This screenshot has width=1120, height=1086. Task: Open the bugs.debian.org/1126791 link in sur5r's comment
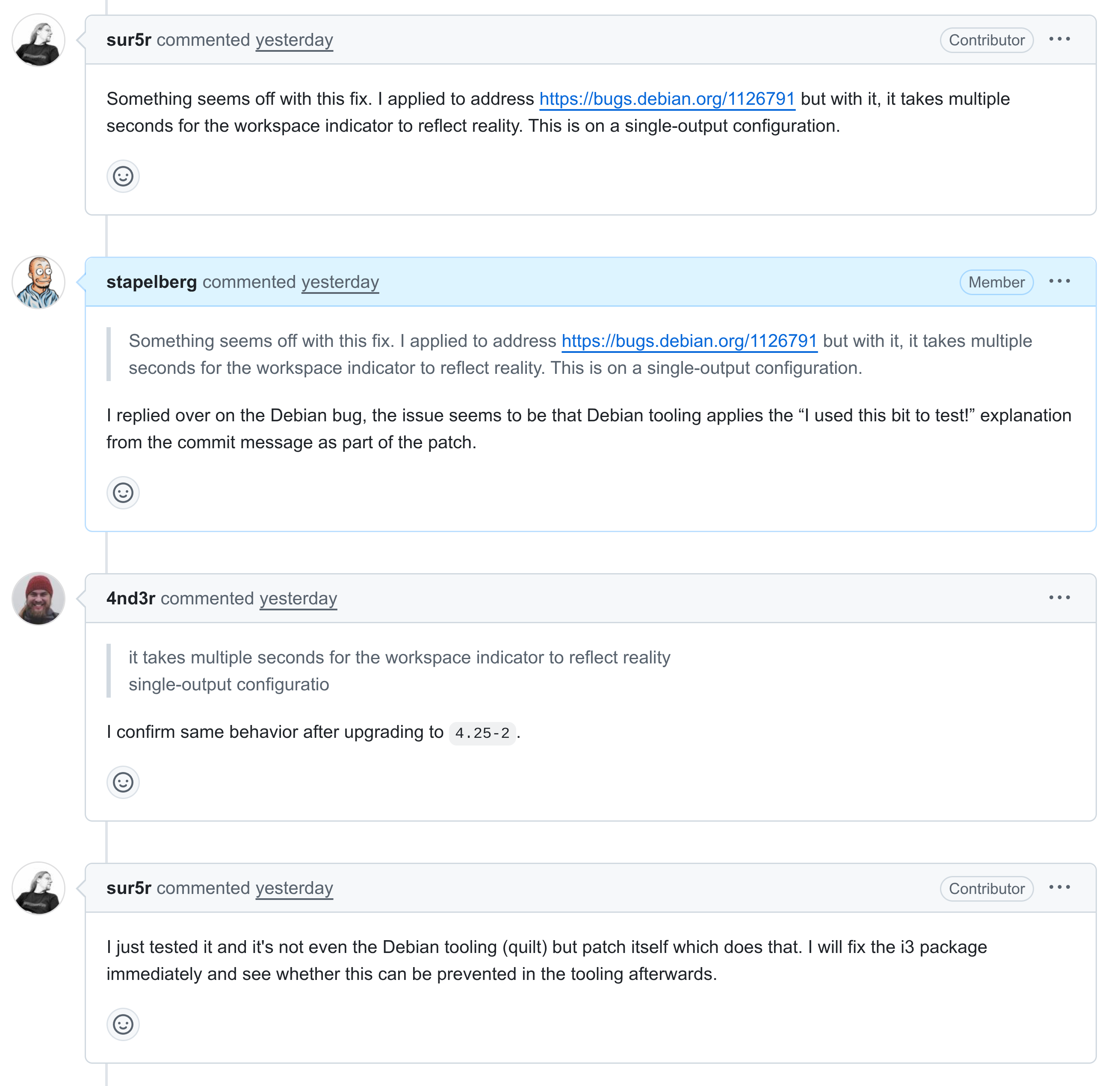pos(667,99)
